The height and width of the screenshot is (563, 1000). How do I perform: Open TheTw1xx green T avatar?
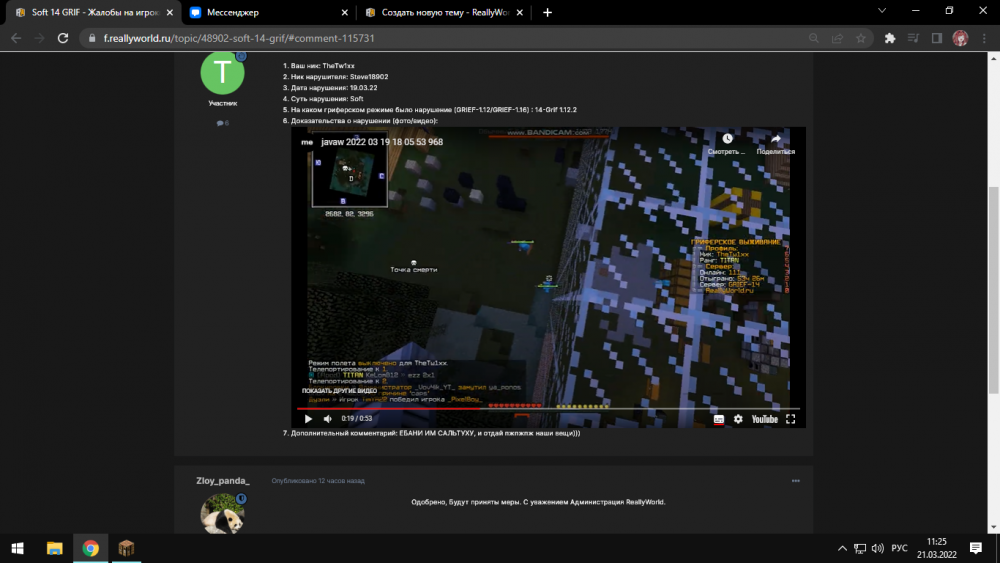pos(223,73)
